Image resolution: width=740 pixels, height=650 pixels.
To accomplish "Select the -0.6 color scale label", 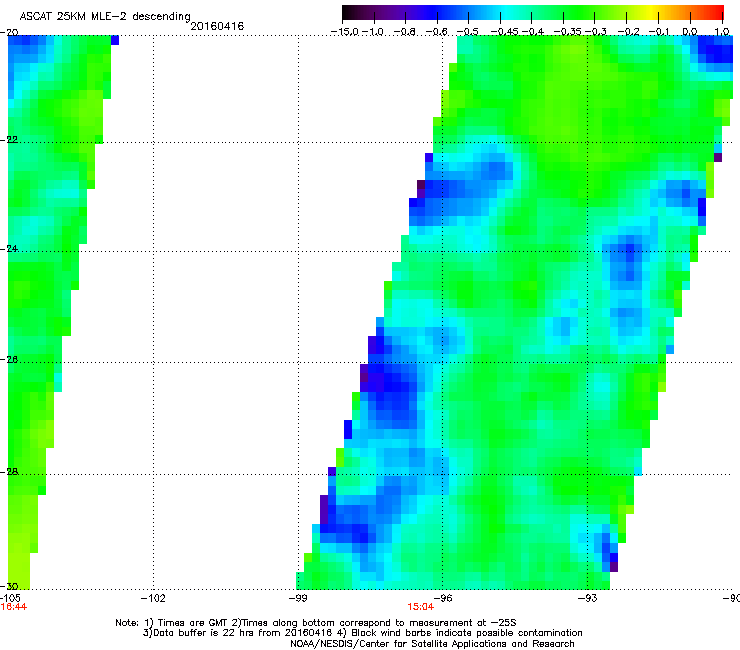I will point(436,32).
